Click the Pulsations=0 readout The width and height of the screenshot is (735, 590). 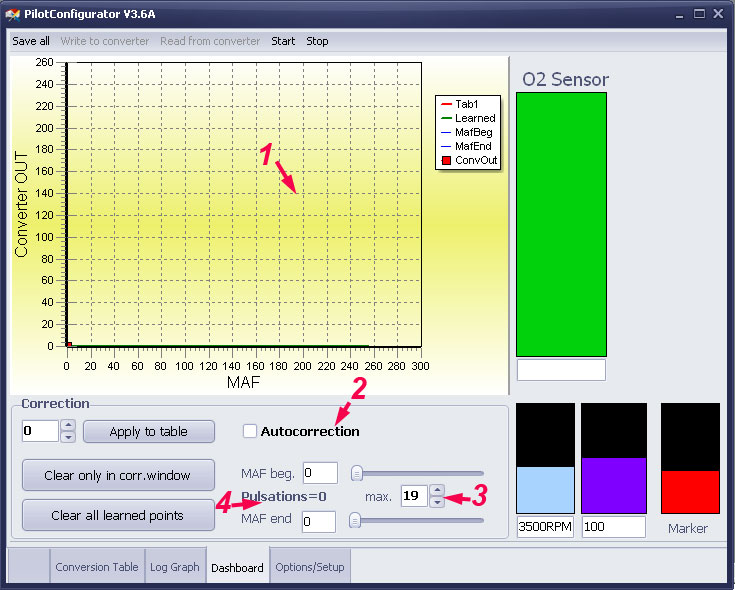pos(284,496)
